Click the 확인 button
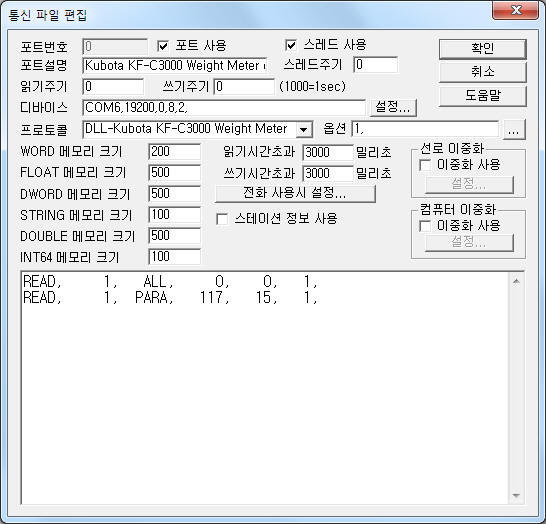Viewport: 546px width, 524px height. (x=483, y=49)
